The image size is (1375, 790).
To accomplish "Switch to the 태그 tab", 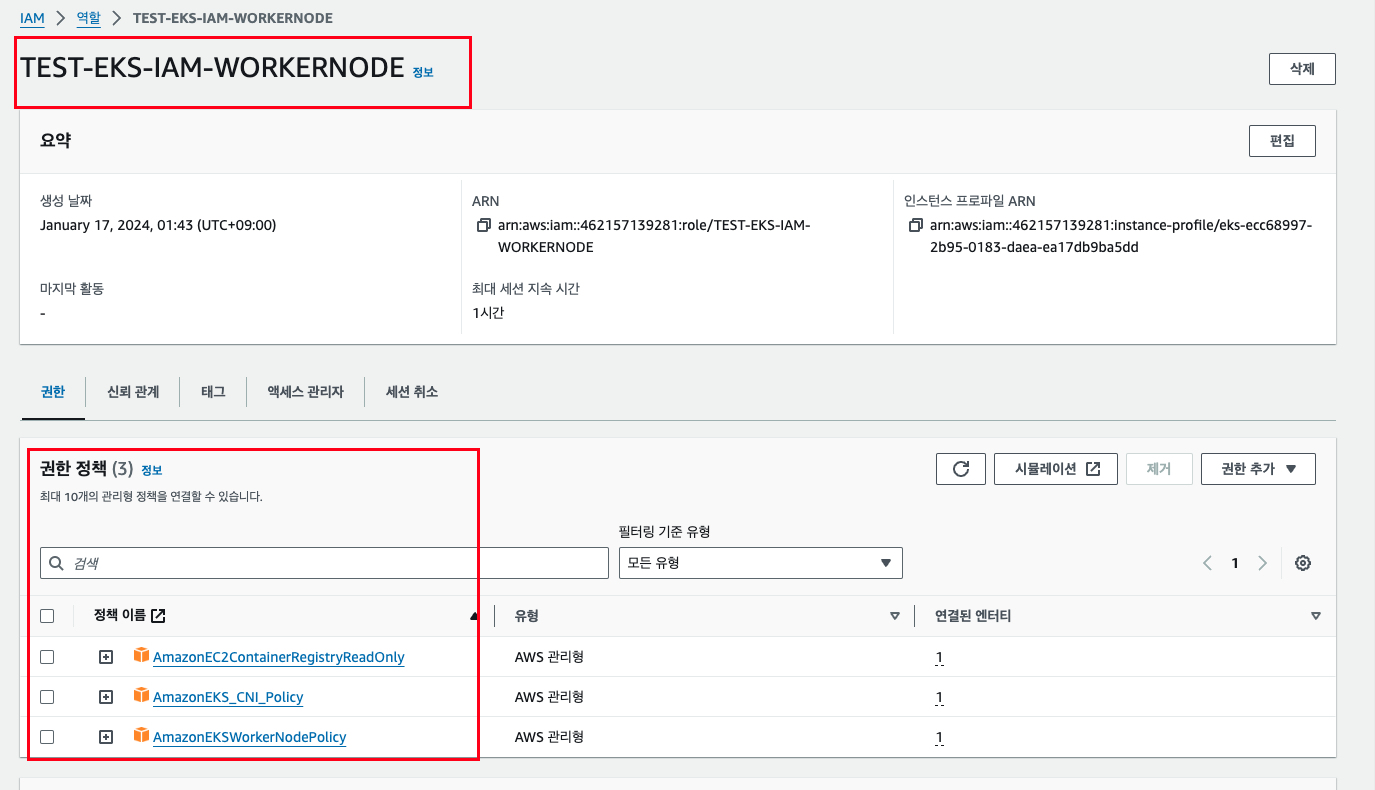I will pyautogui.click(x=213, y=392).
